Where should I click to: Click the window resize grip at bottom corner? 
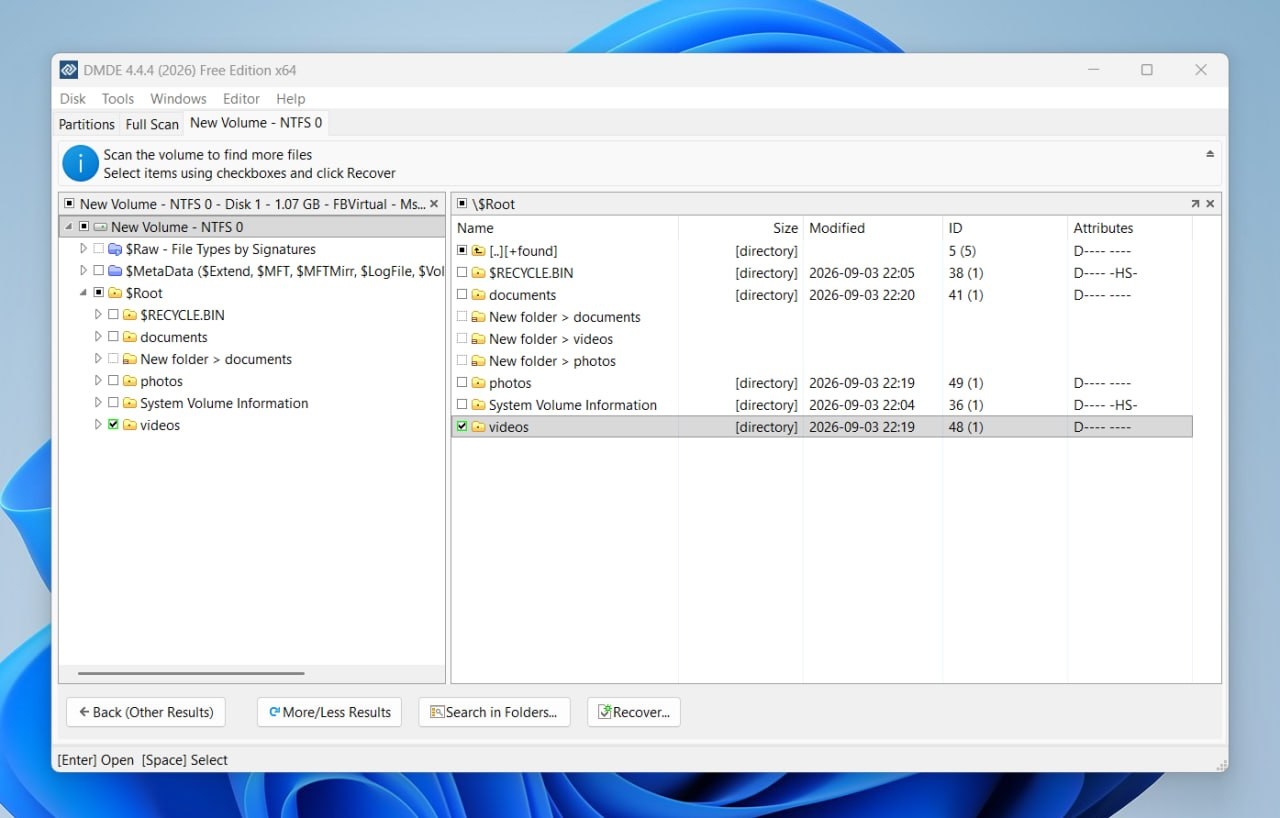pos(1220,764)
